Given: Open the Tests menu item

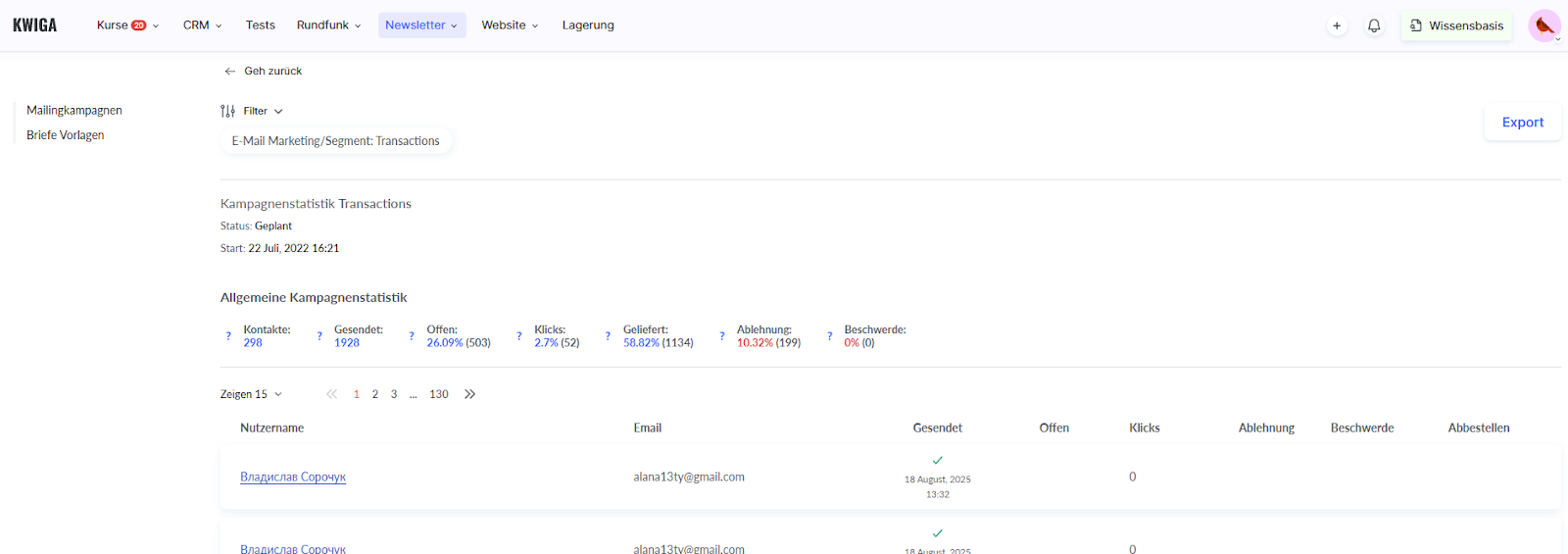Looking at the screenshot, I should click(260, 25).
